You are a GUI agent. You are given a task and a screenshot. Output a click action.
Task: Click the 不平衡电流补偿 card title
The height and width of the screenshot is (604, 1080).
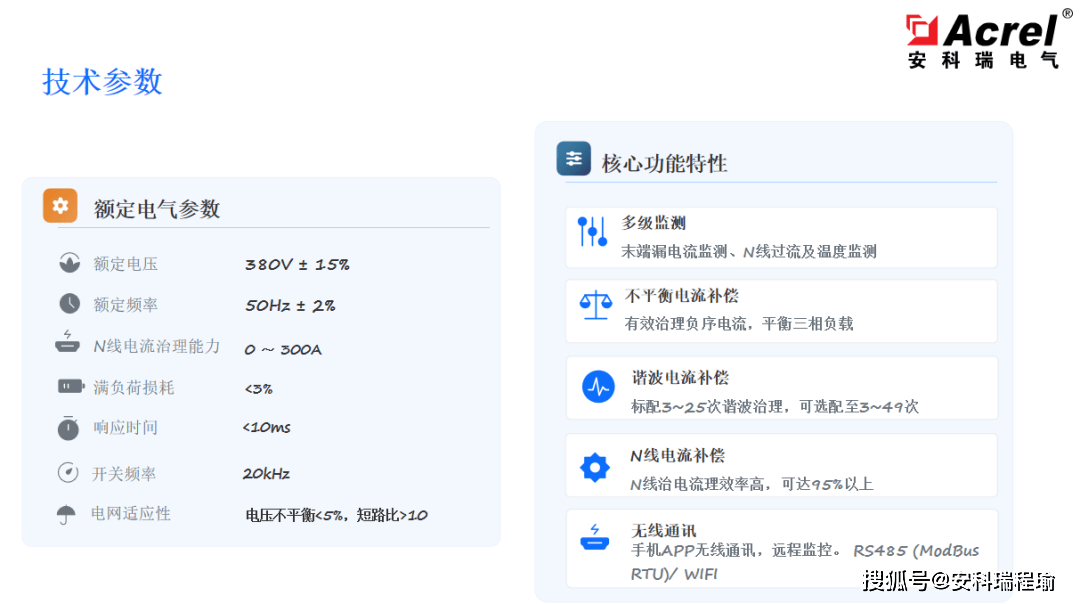[682, 295]
